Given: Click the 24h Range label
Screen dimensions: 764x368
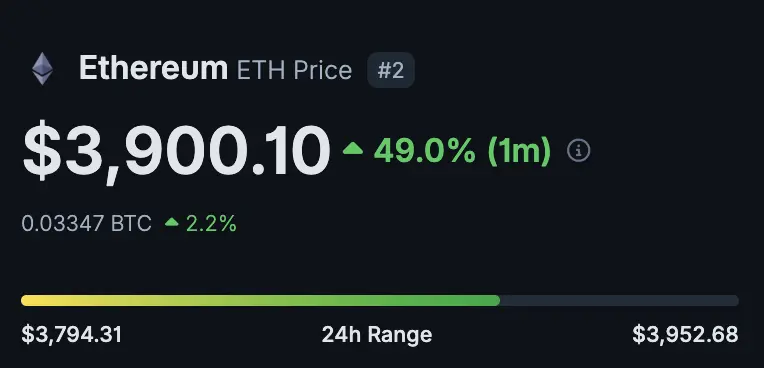Looking at the screenshot, I should point(377,335).
